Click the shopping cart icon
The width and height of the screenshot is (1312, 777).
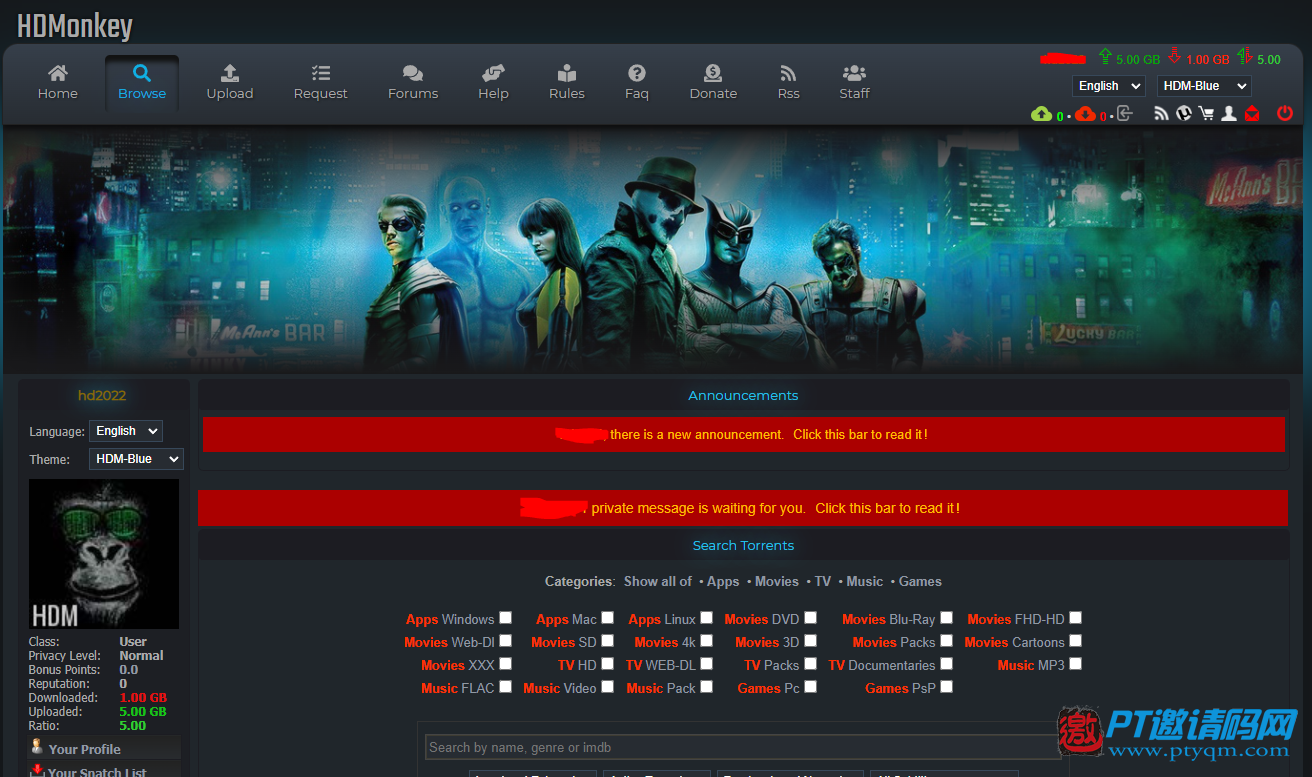(1206, 114)
